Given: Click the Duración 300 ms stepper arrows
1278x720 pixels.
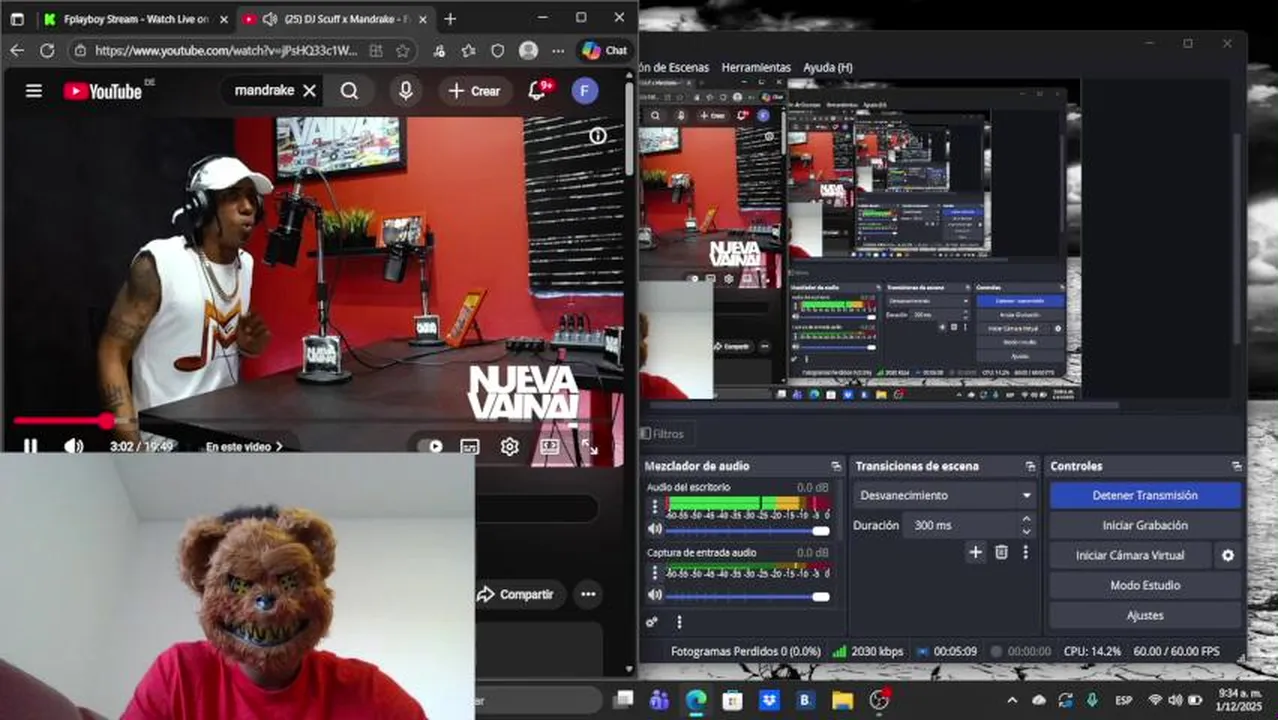Looking at the screenshot, I should [x=1026, y=525].
